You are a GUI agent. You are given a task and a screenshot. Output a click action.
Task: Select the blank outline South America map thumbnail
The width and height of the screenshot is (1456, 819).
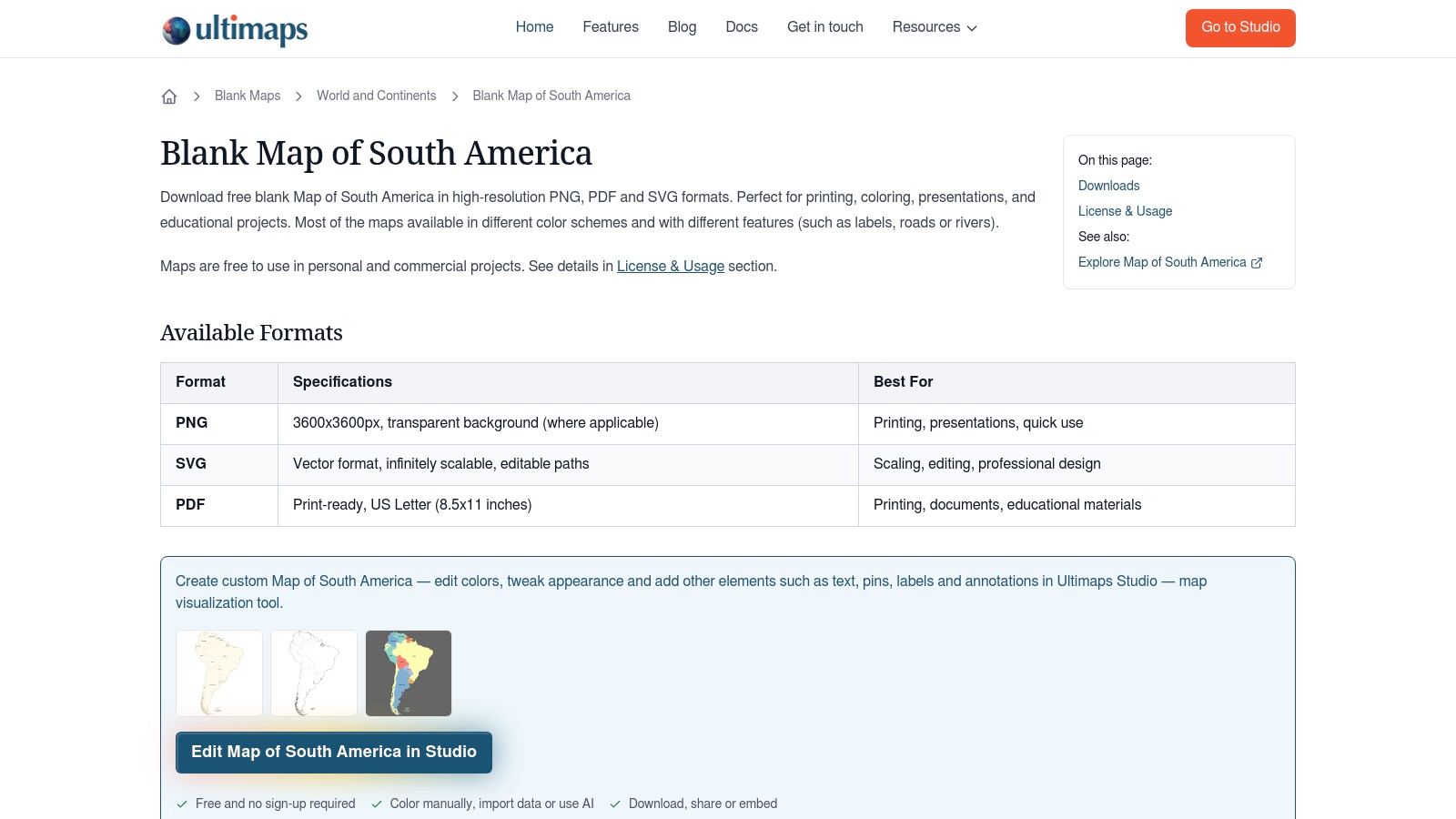(x=313, y=672)
